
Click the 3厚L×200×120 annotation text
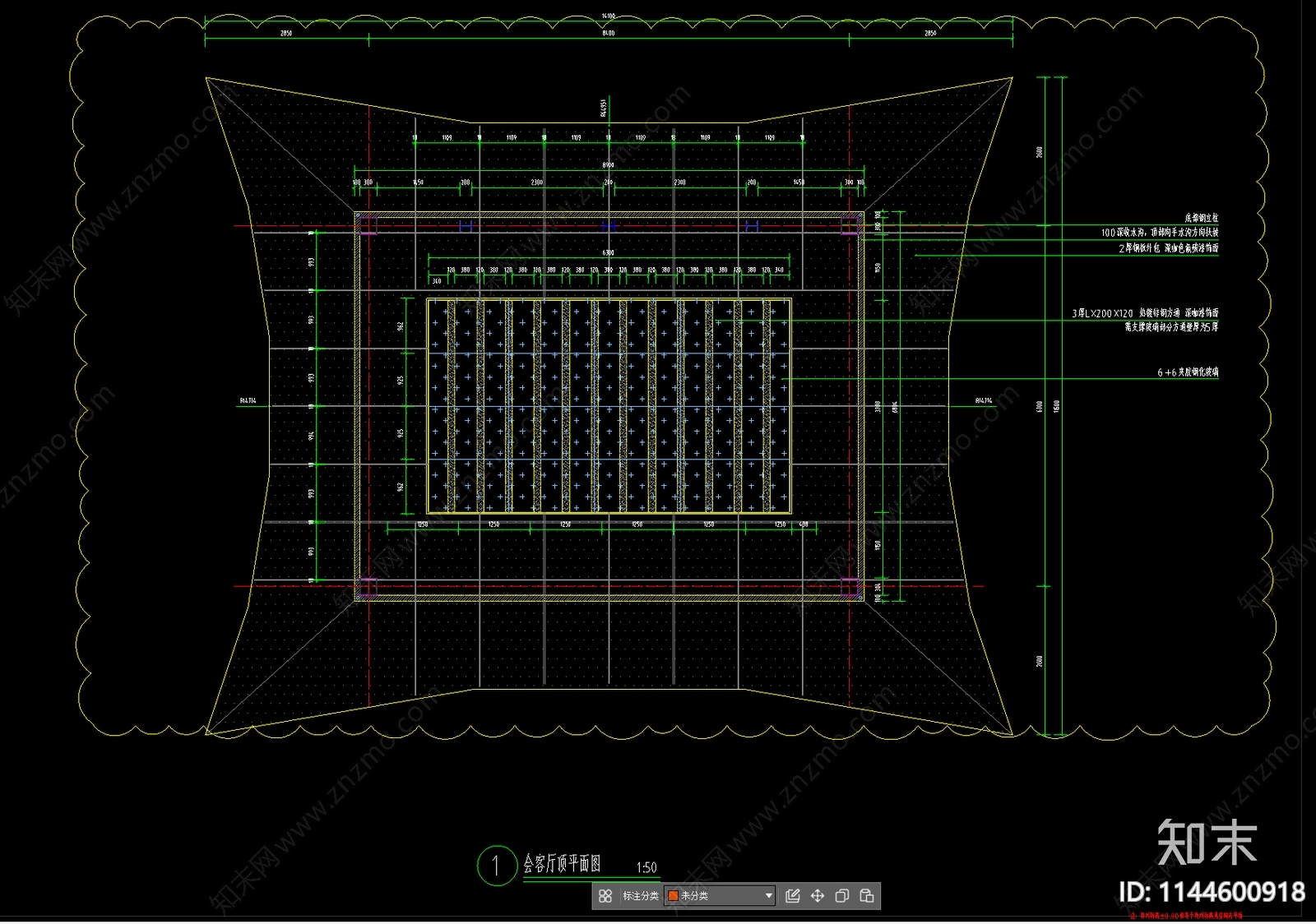[x=1102, y=313]
